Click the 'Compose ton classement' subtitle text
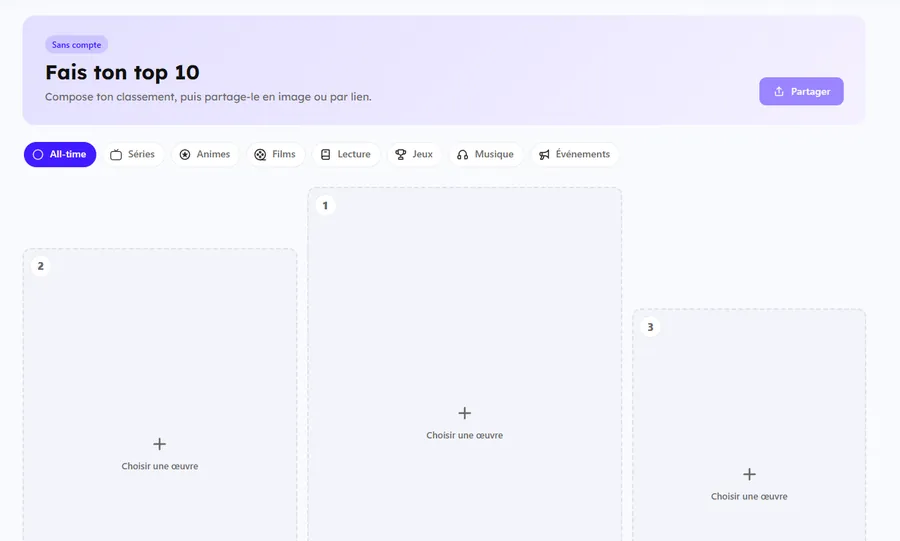900x541 pixels. (x=208, y=97)
